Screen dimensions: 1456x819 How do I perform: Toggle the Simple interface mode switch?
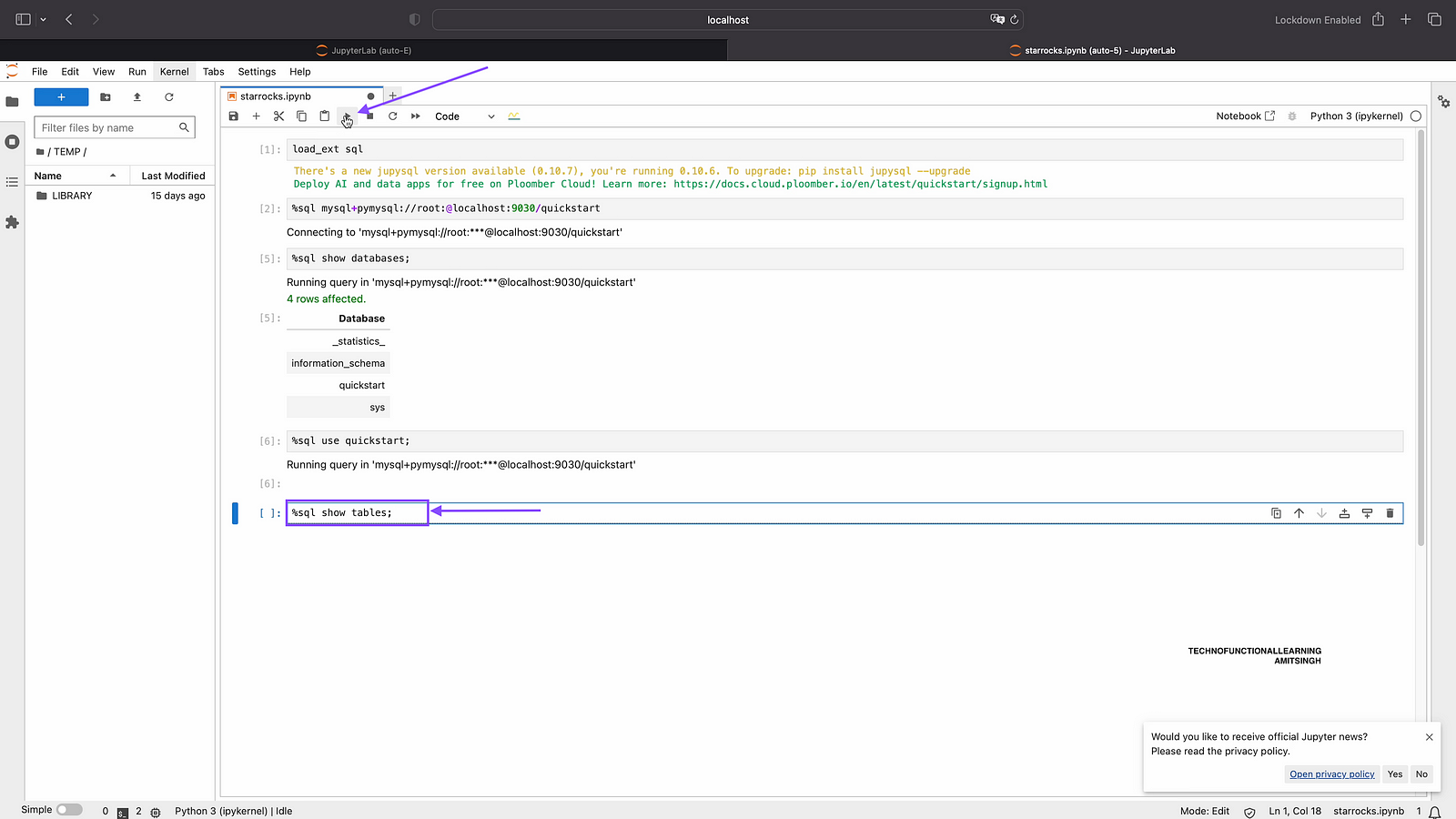(69, 810)
